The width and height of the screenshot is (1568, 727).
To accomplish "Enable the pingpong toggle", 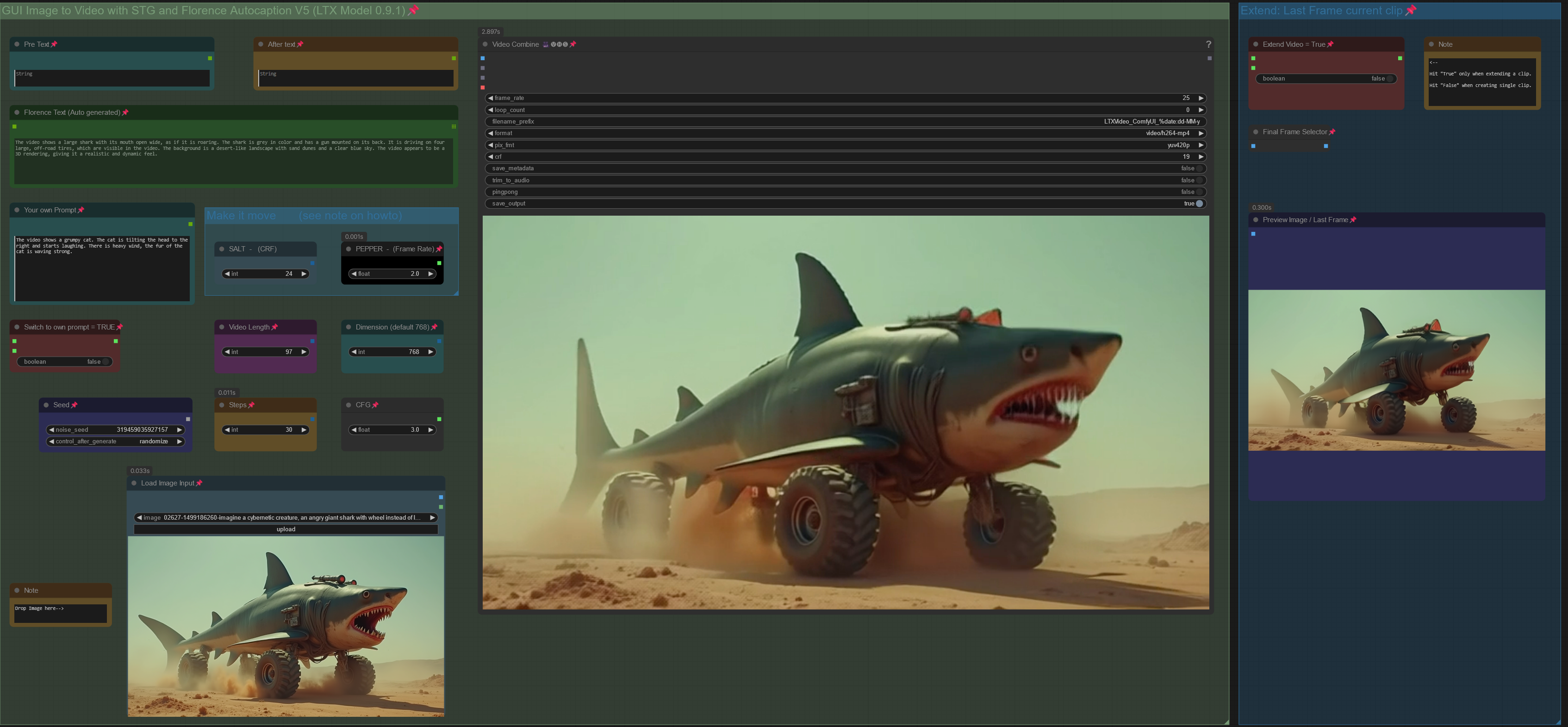I will pos(1199,192).
